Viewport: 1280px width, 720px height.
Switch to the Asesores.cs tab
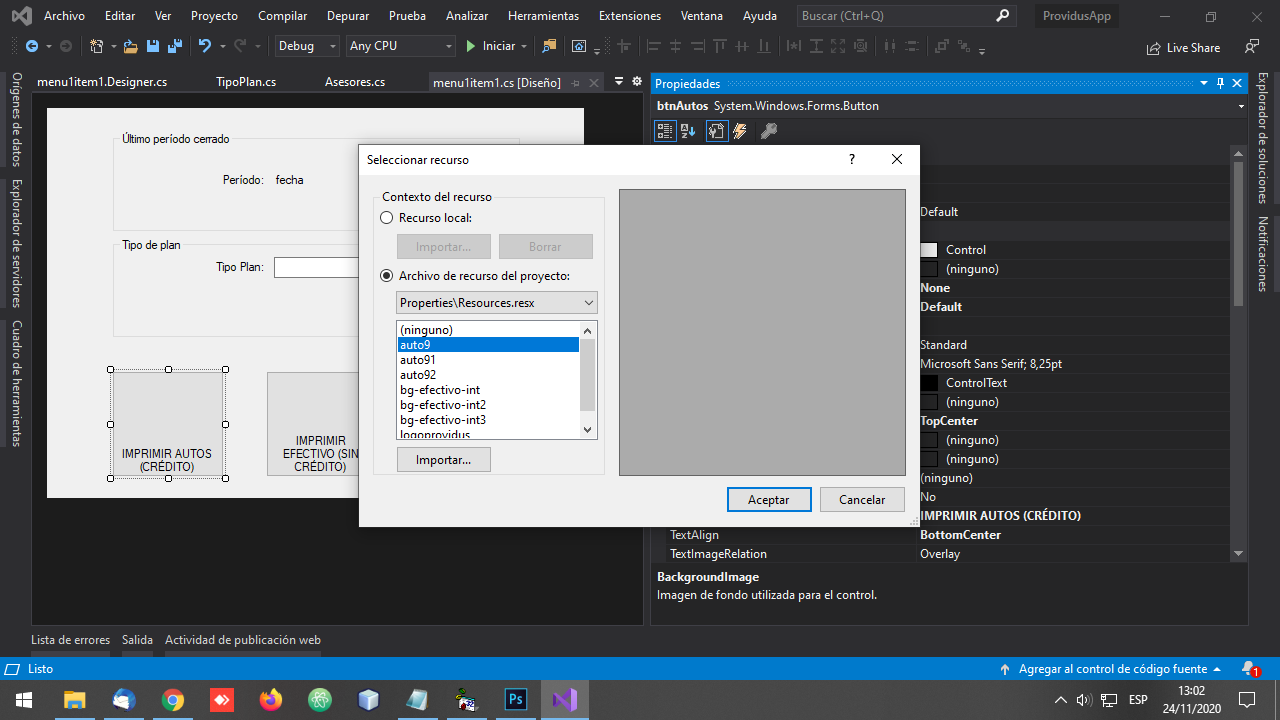[x=355, y=82]
